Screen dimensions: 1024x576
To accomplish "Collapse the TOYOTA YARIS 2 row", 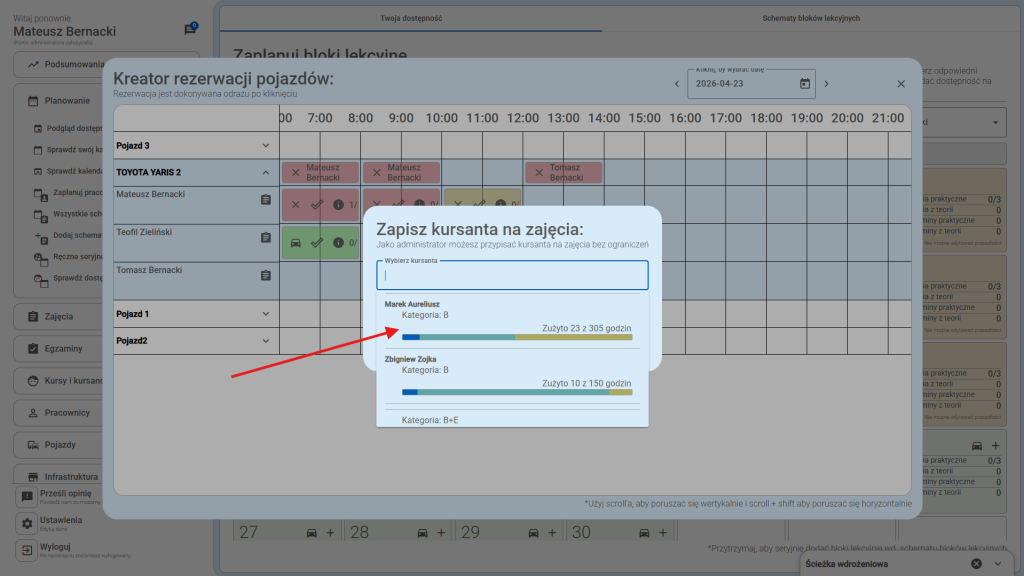I will (x=265, y=172).
